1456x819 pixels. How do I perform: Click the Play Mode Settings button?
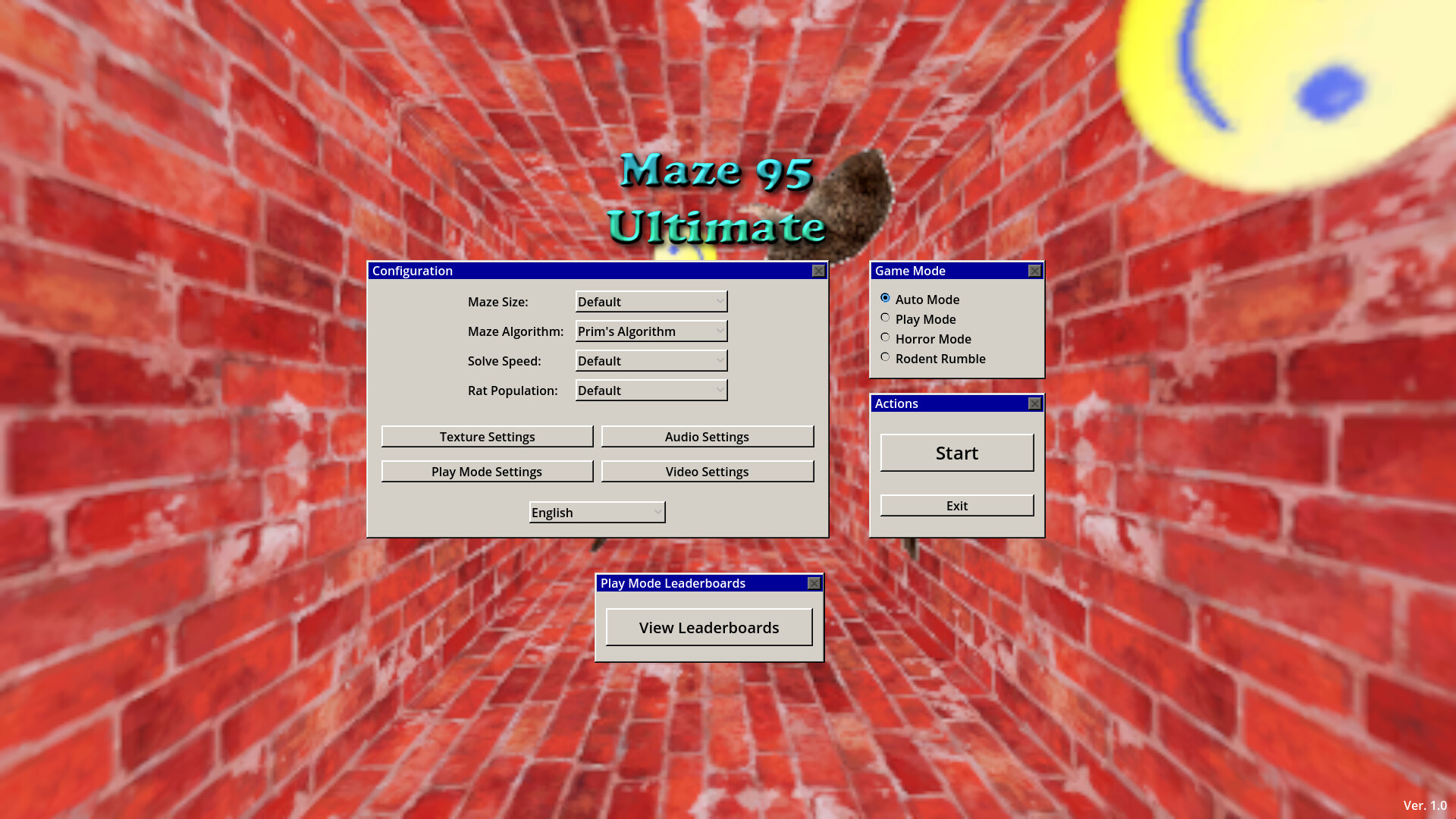tap(487, 472)
